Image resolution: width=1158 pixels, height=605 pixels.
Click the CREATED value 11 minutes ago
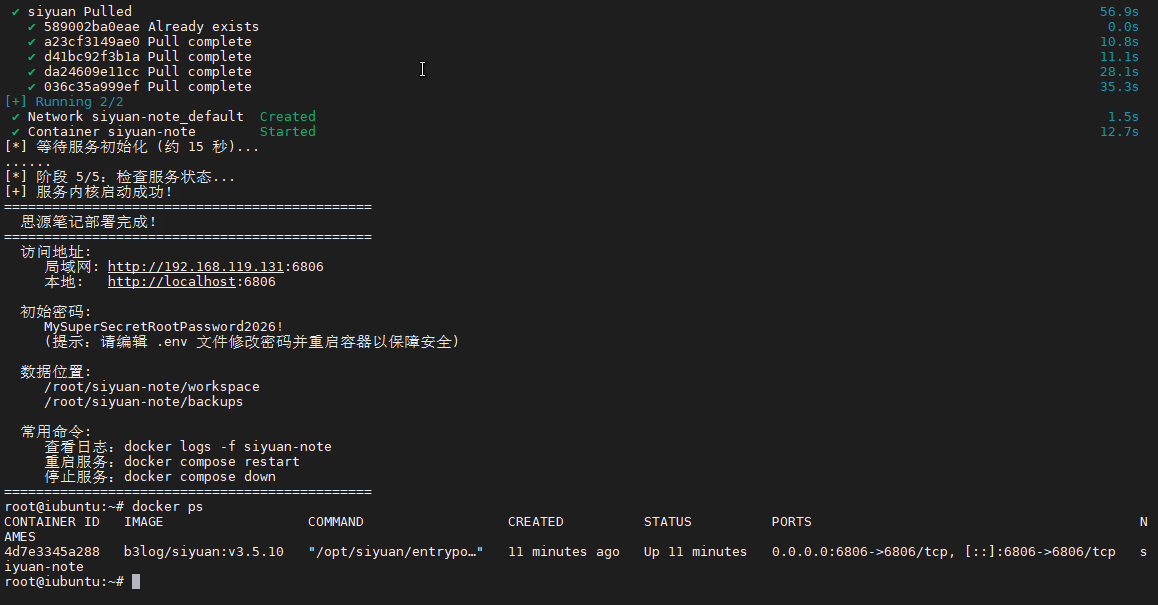(x=563, y=552)
